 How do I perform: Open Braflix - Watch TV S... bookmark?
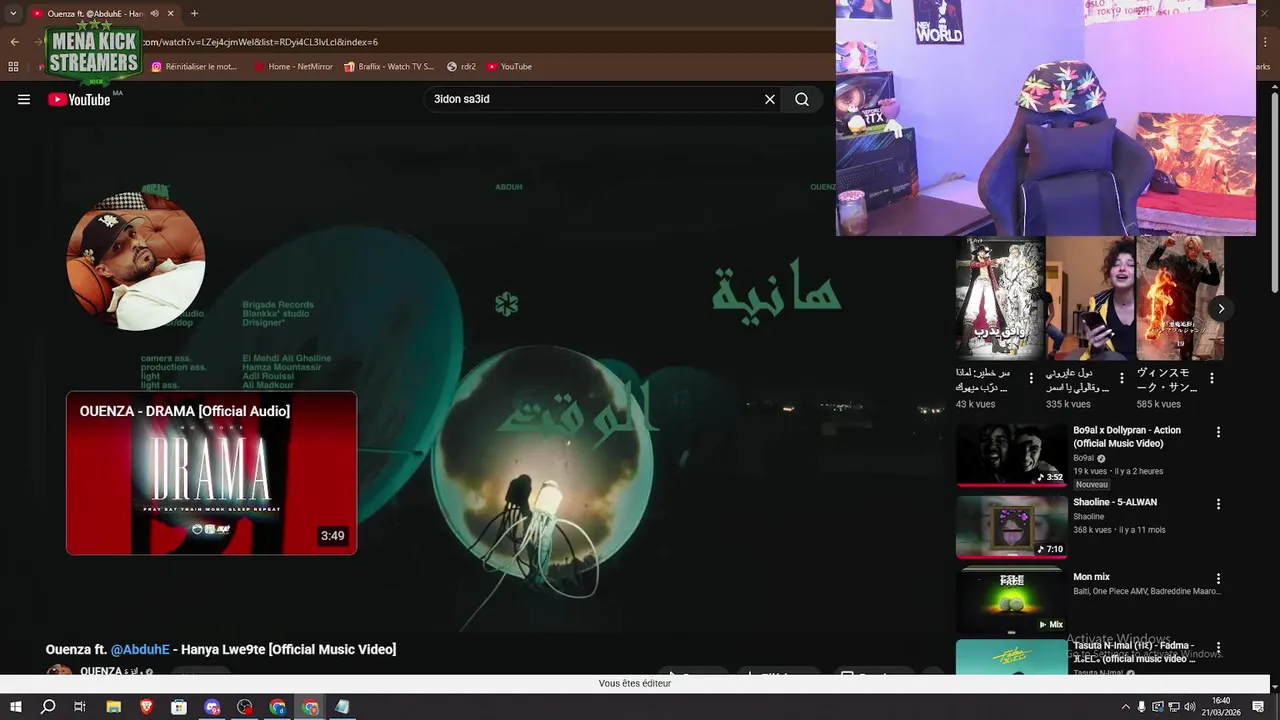(389, 66)
